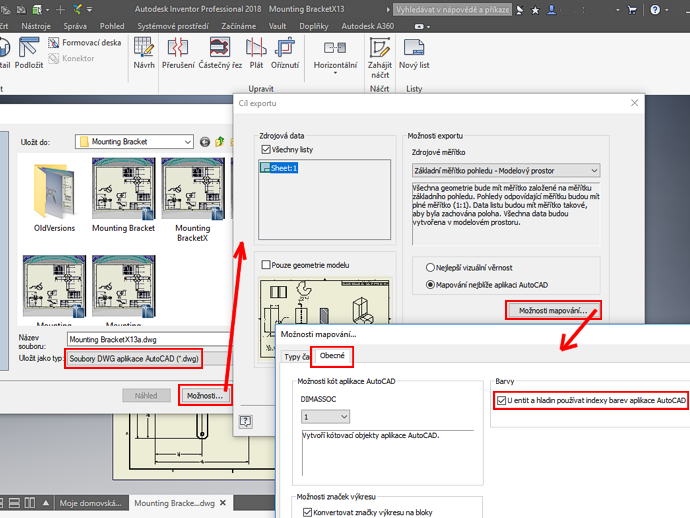
Task: Toggle Konvertovat značky výkresu na bloky
Action: [307, 512]
